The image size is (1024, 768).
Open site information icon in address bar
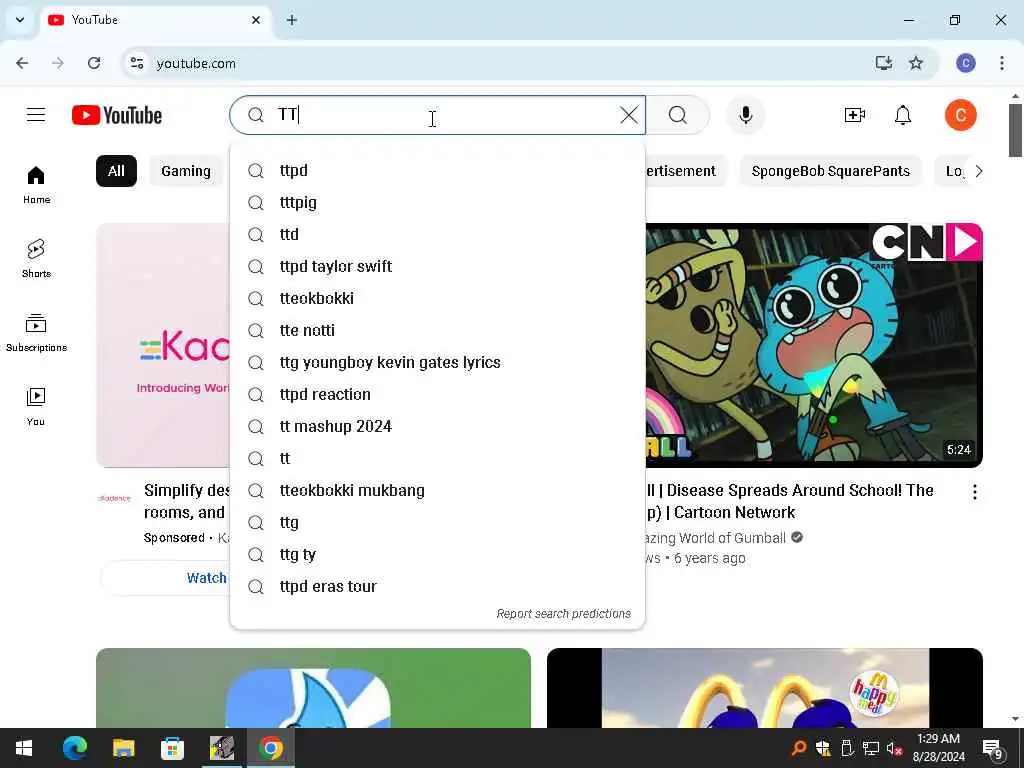tap(136, 63)
